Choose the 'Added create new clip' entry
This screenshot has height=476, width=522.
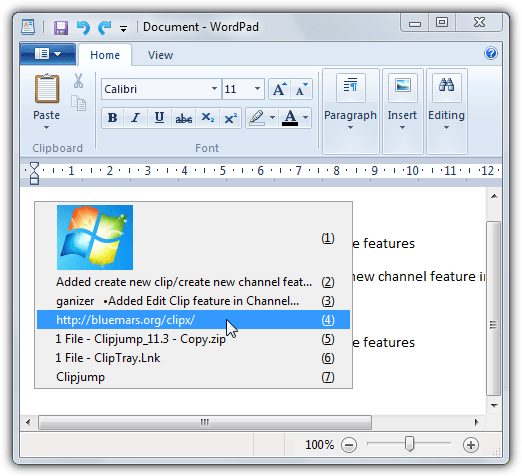pos(193,282)
